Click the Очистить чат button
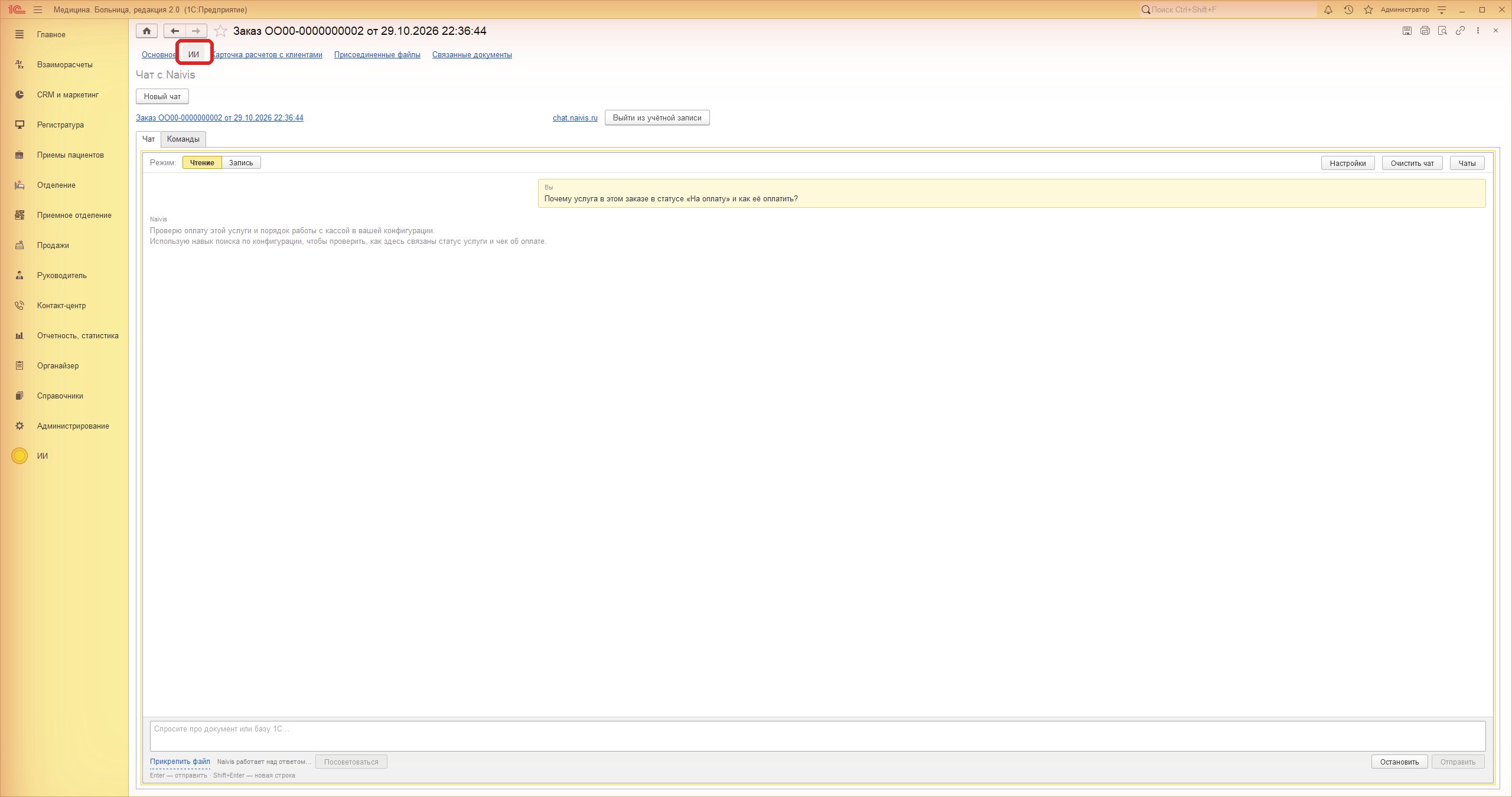Screen dimensions: 1512x797 (1412, 164)
